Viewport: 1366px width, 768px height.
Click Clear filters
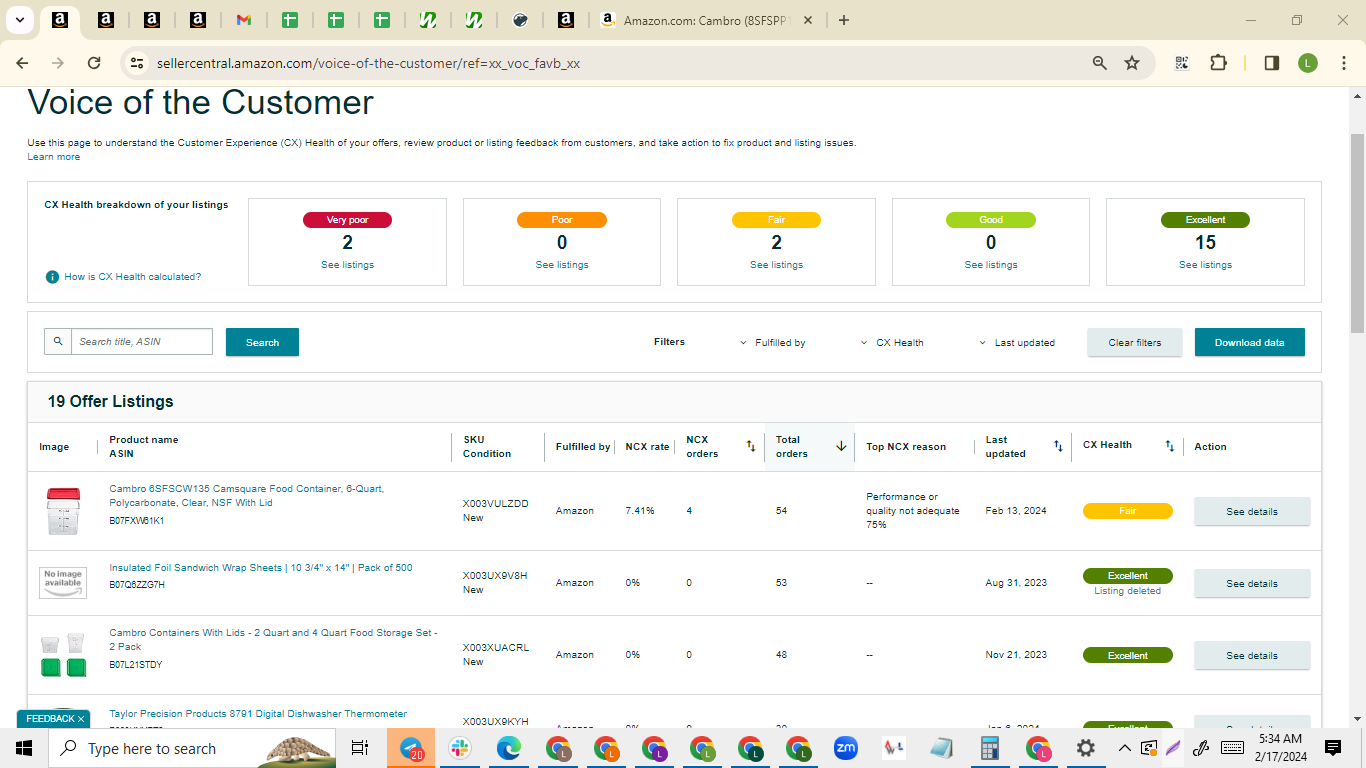(1135, 342)
